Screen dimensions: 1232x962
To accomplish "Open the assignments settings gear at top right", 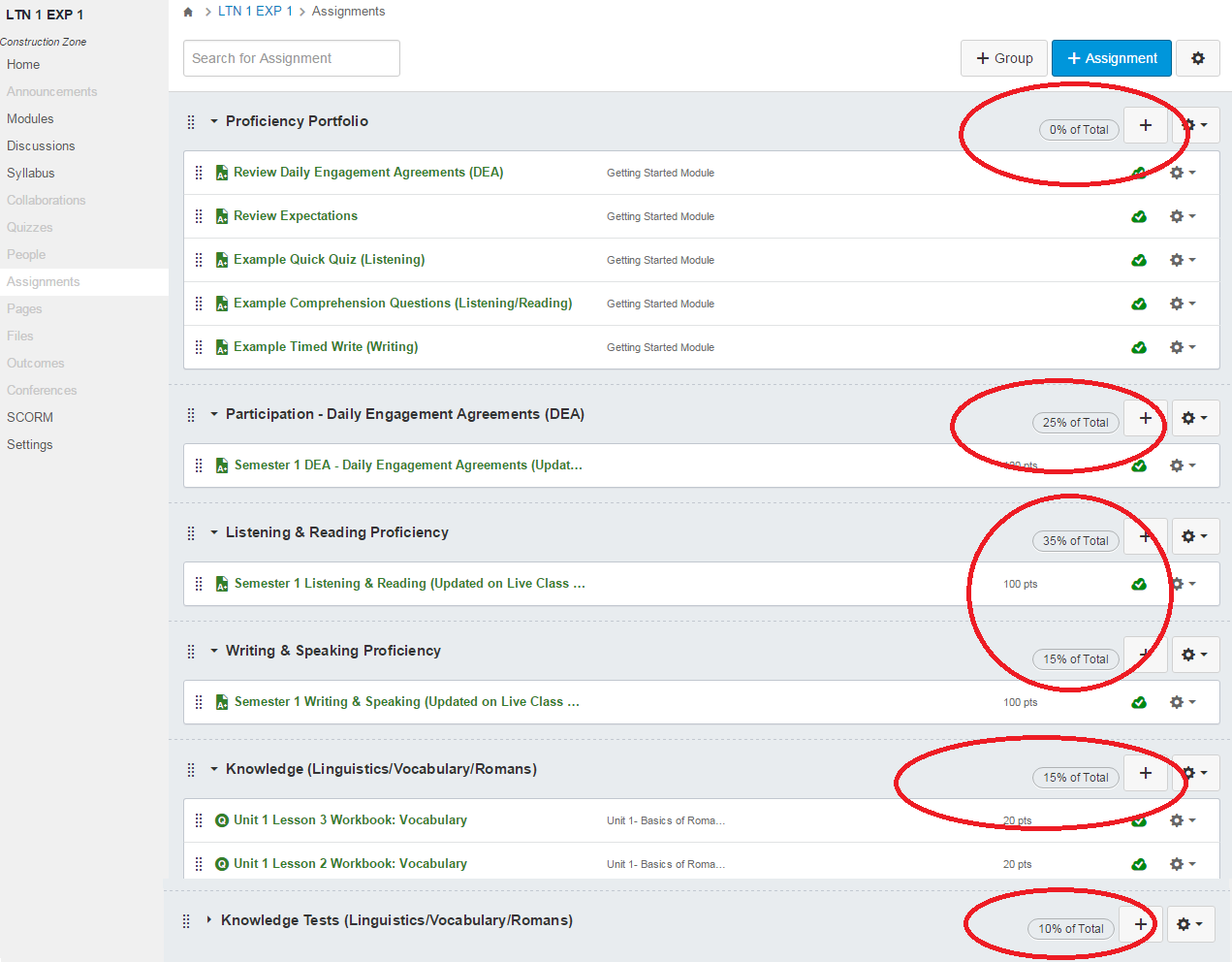I will point(1197,58).
